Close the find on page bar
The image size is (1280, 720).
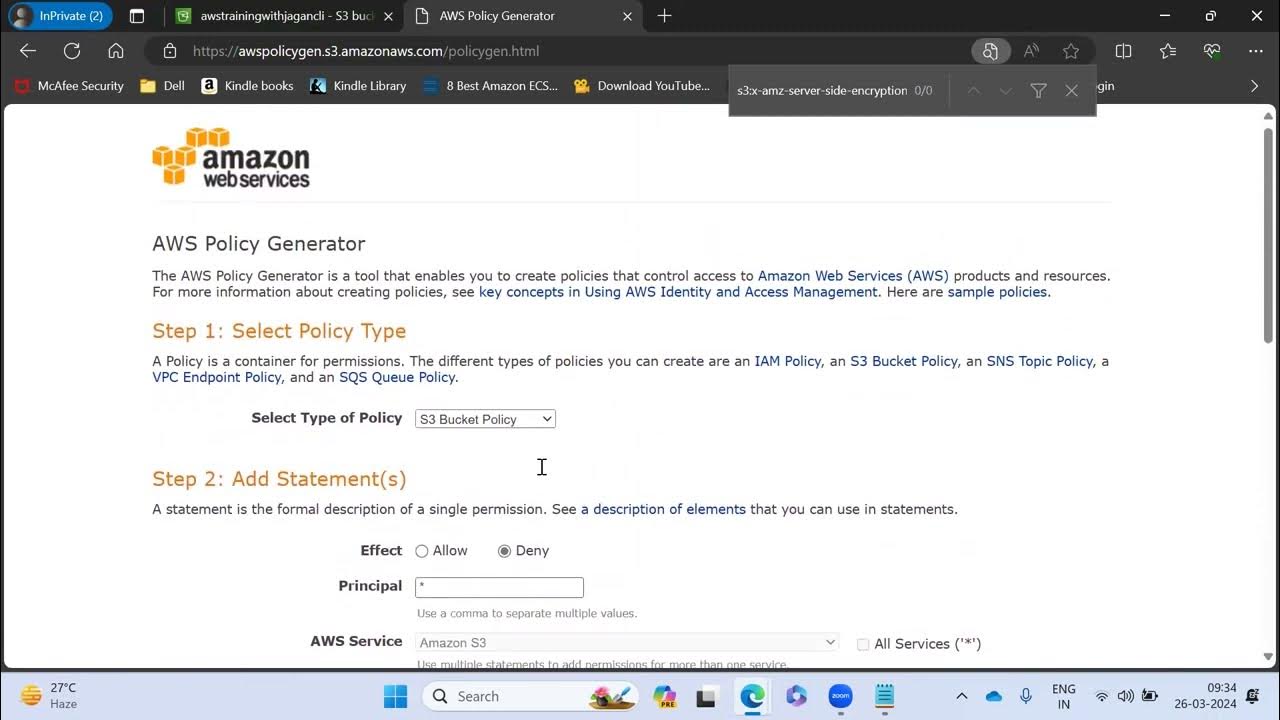(1072, 91)
